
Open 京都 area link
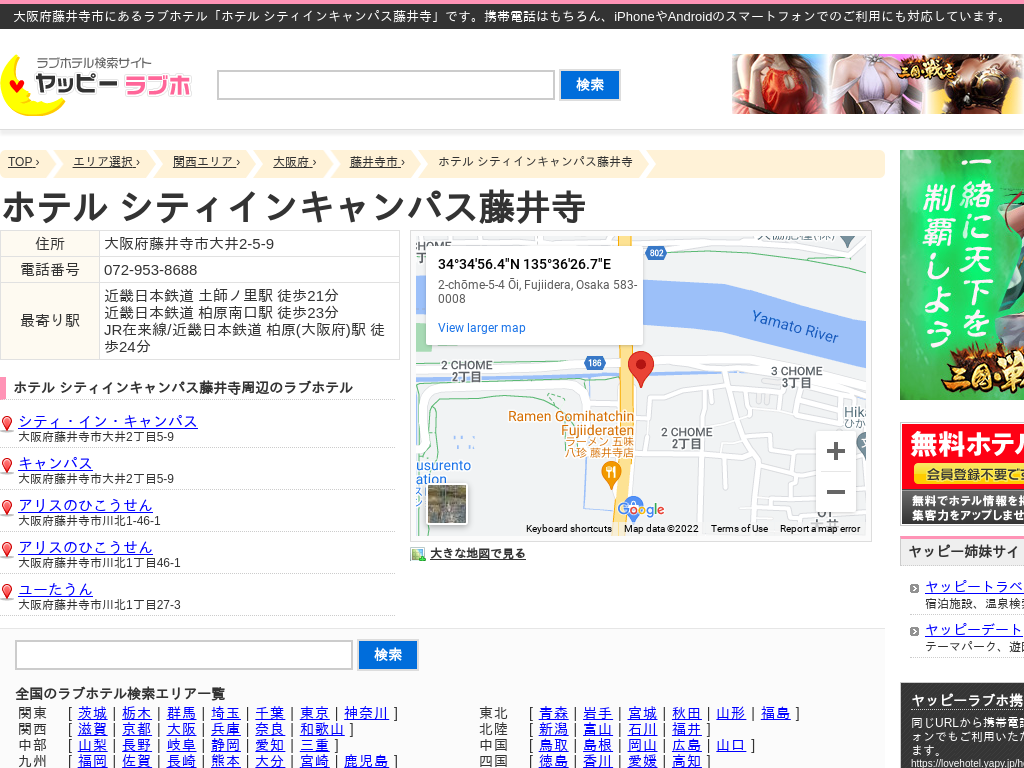[x=136, y=729]
